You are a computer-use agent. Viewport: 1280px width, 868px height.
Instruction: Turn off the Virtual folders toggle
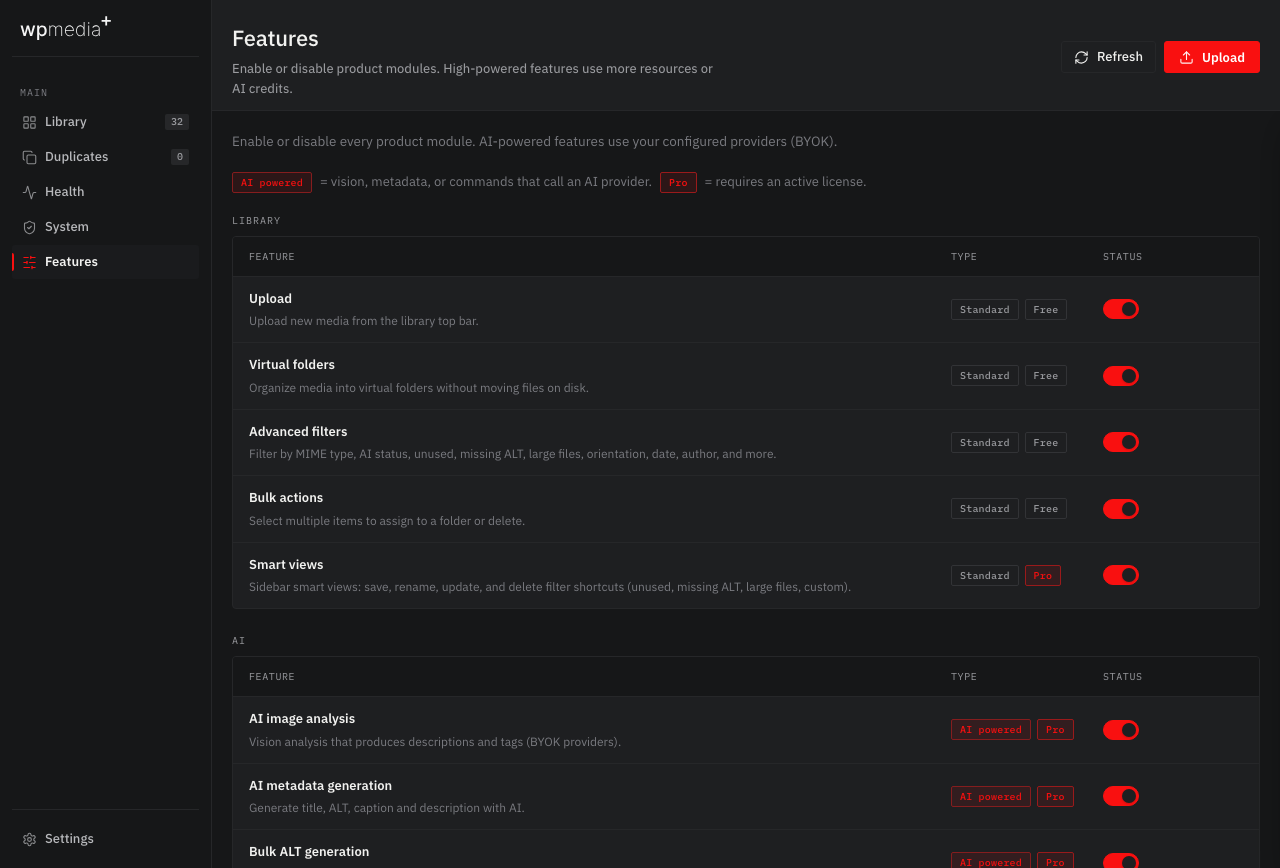[1121, 376]
